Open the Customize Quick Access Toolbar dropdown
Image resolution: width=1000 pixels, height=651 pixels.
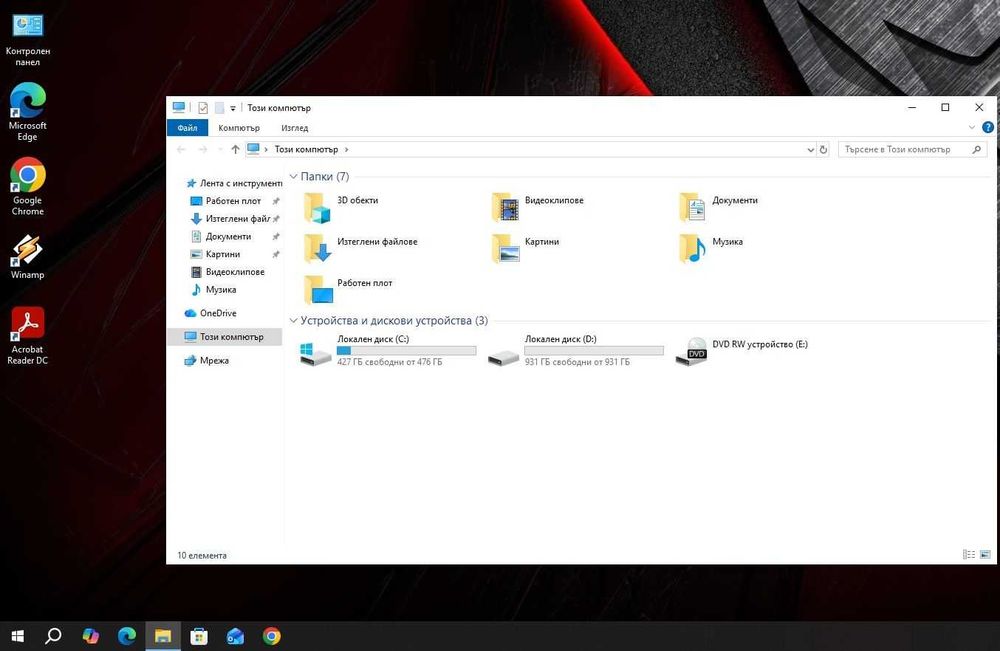click(233, 108)
